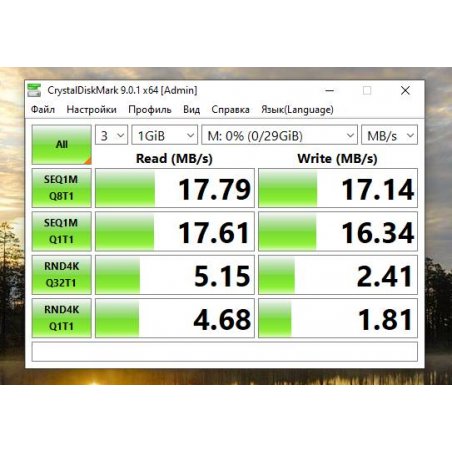This screenshot has width=452, height=452.
Task: Run all benchmarks with the All button
Action: [62, 145]
